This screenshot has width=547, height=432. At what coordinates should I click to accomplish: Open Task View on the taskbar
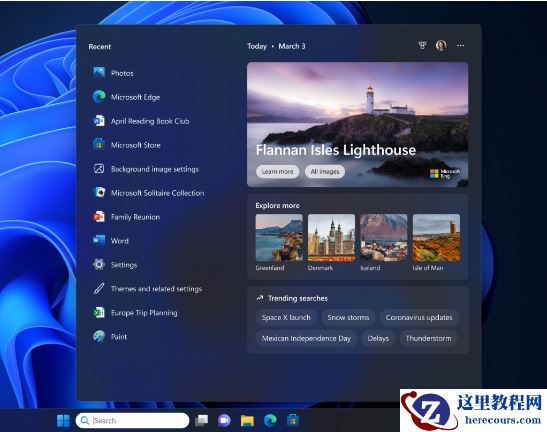click(x=201, y=420)
